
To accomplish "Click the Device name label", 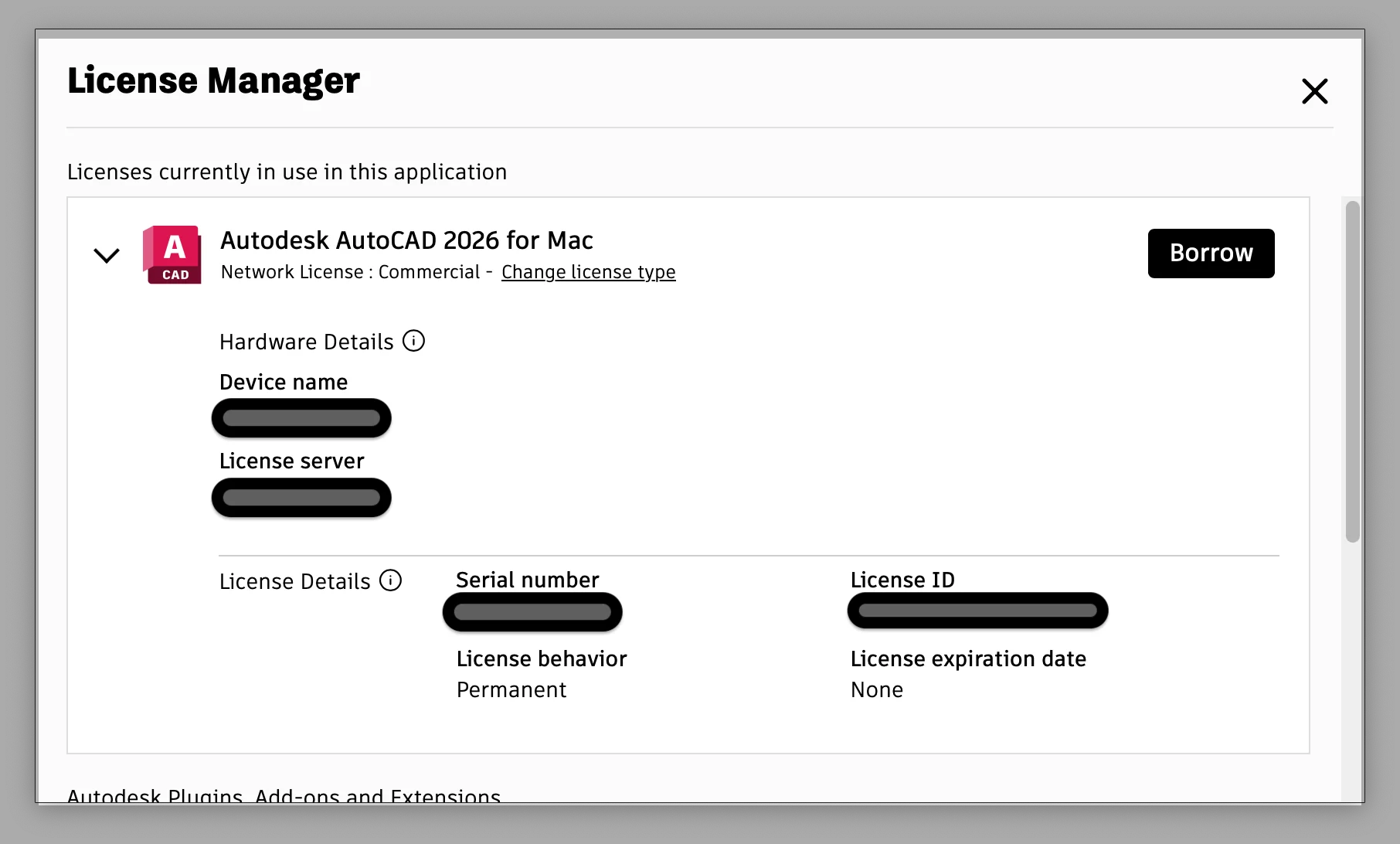I will coord(284,382).
